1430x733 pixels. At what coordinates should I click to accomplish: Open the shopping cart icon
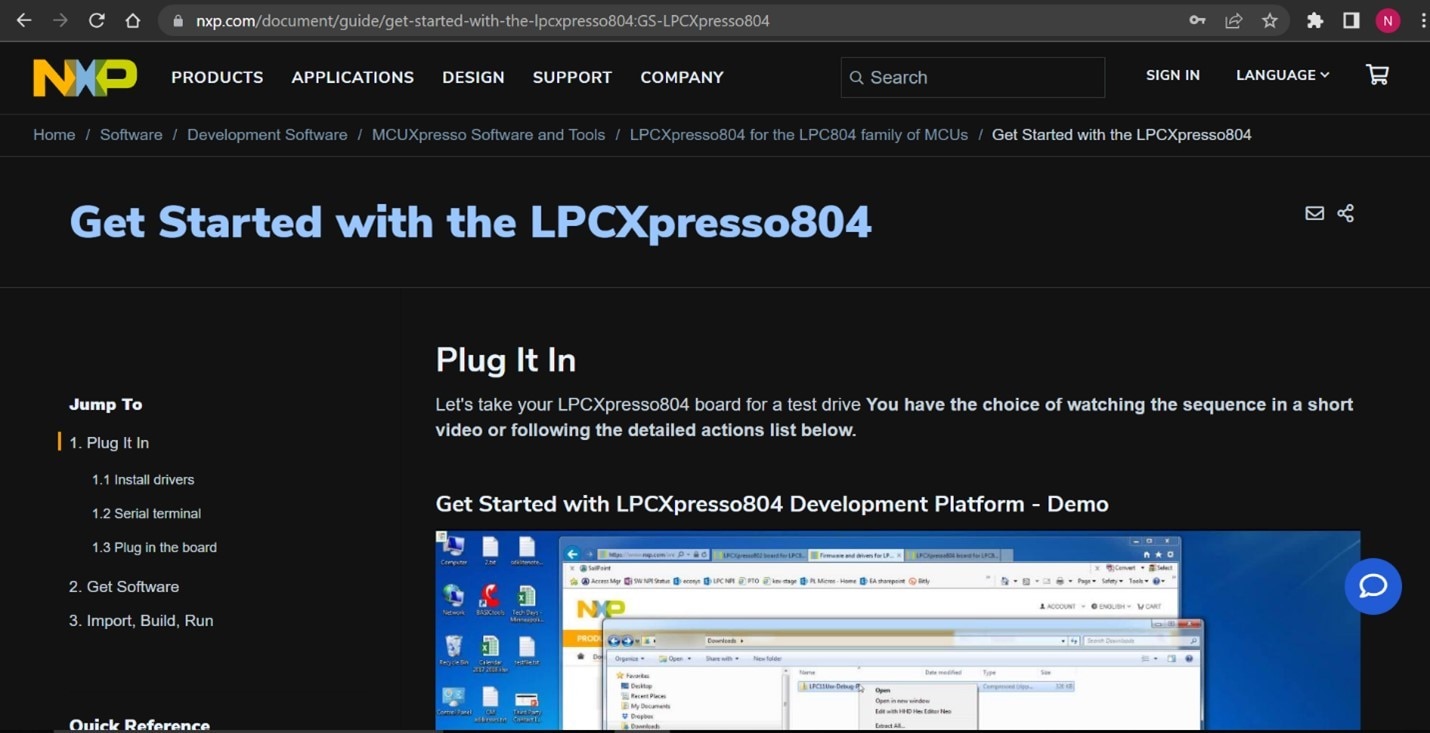point(1377,75)
